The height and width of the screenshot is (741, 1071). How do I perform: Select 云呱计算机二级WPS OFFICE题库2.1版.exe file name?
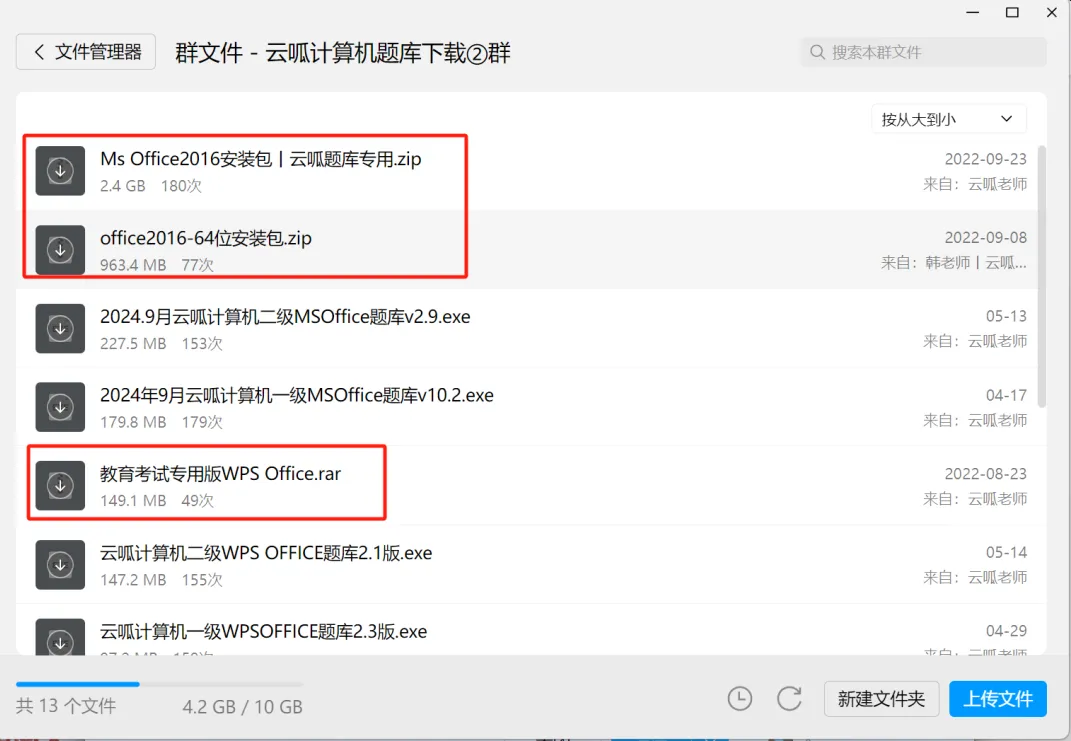[266, 553]
